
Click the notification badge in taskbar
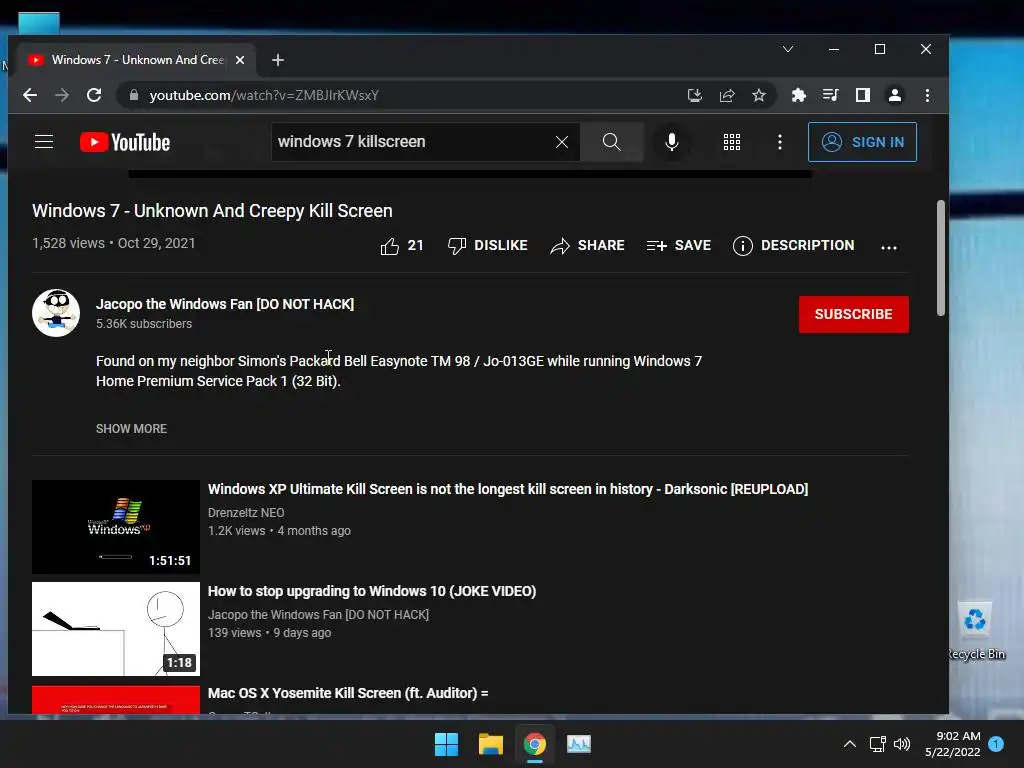(x=996, y=744)
